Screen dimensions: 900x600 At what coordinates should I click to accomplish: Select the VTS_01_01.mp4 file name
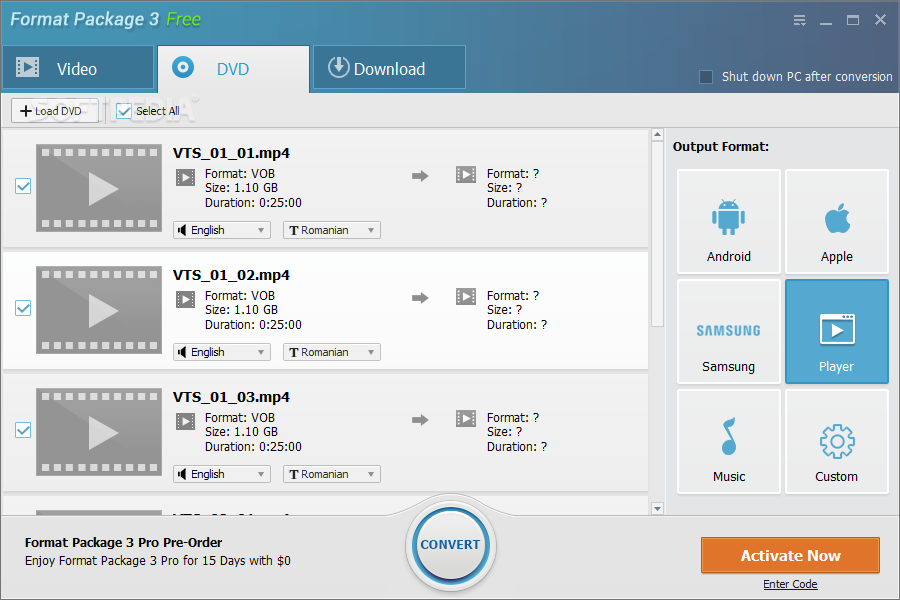coord(231,153)
